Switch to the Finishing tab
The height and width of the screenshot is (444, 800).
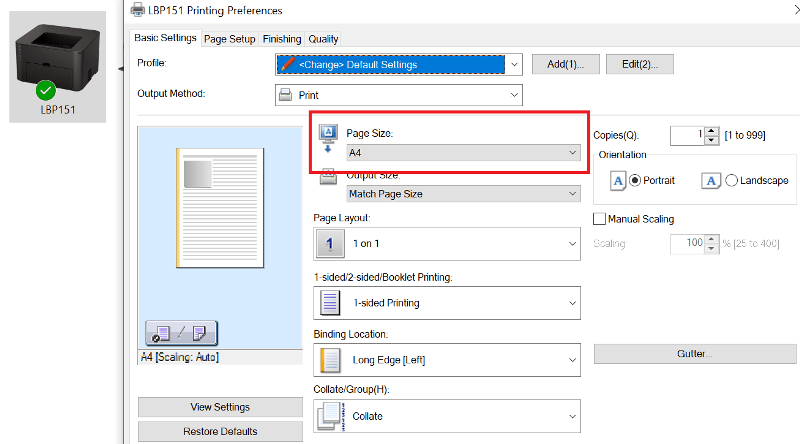tap(282, 39)
